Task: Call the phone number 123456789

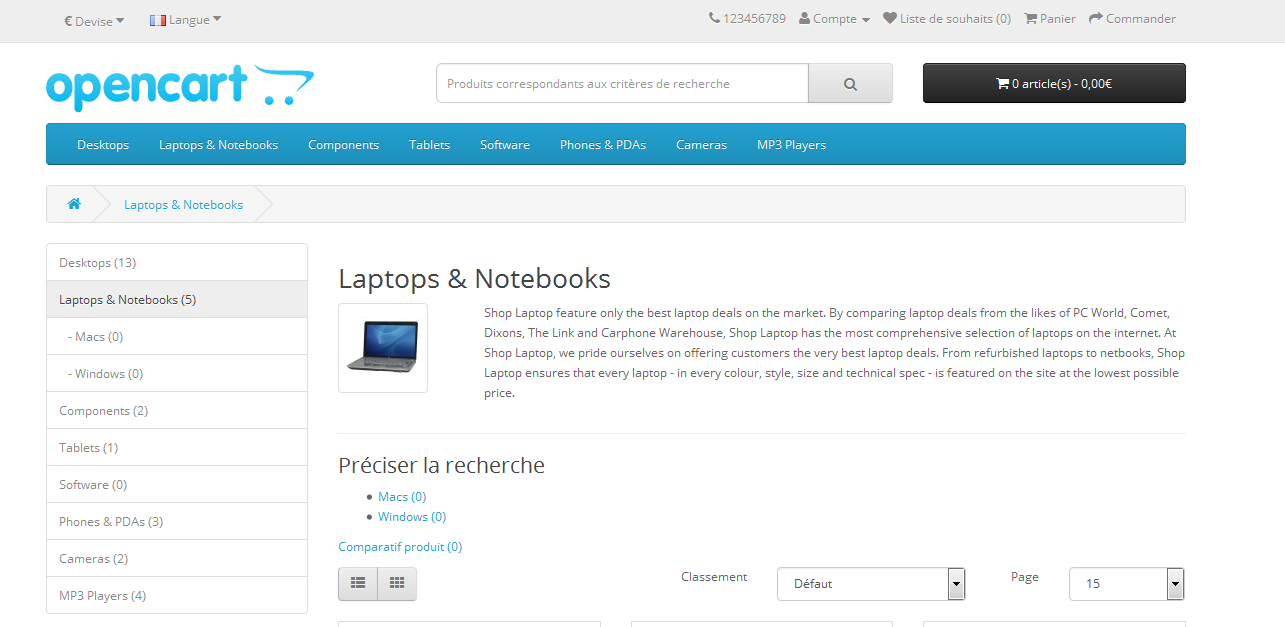Action: point(747,19)
